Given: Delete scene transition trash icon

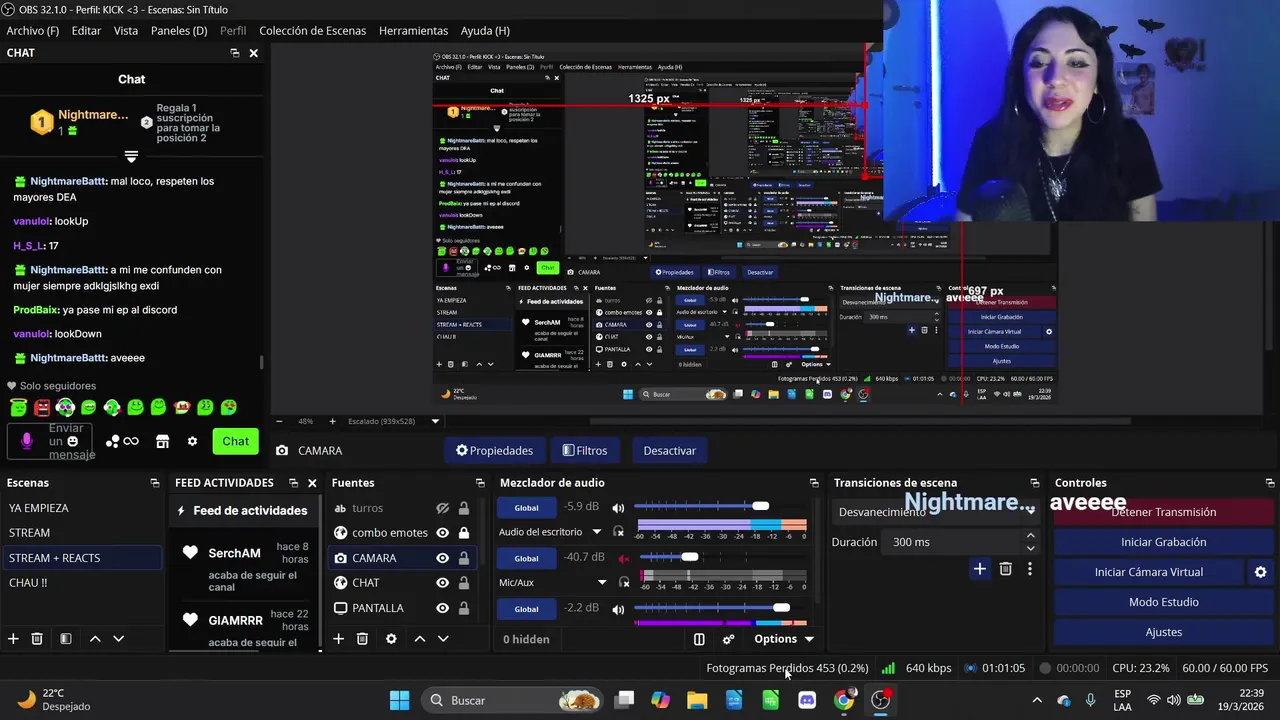Looking at the screenshot, I should 1006,569.
